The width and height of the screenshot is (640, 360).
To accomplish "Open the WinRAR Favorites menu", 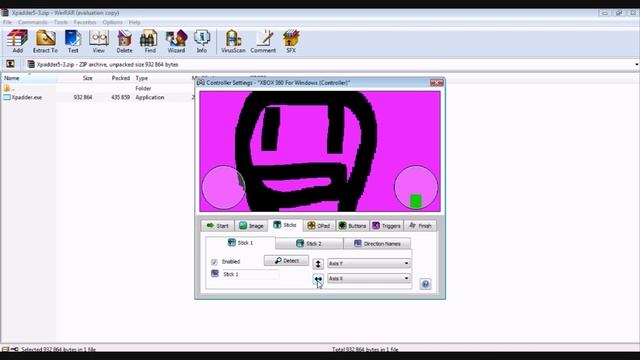I will click(85, 22).
